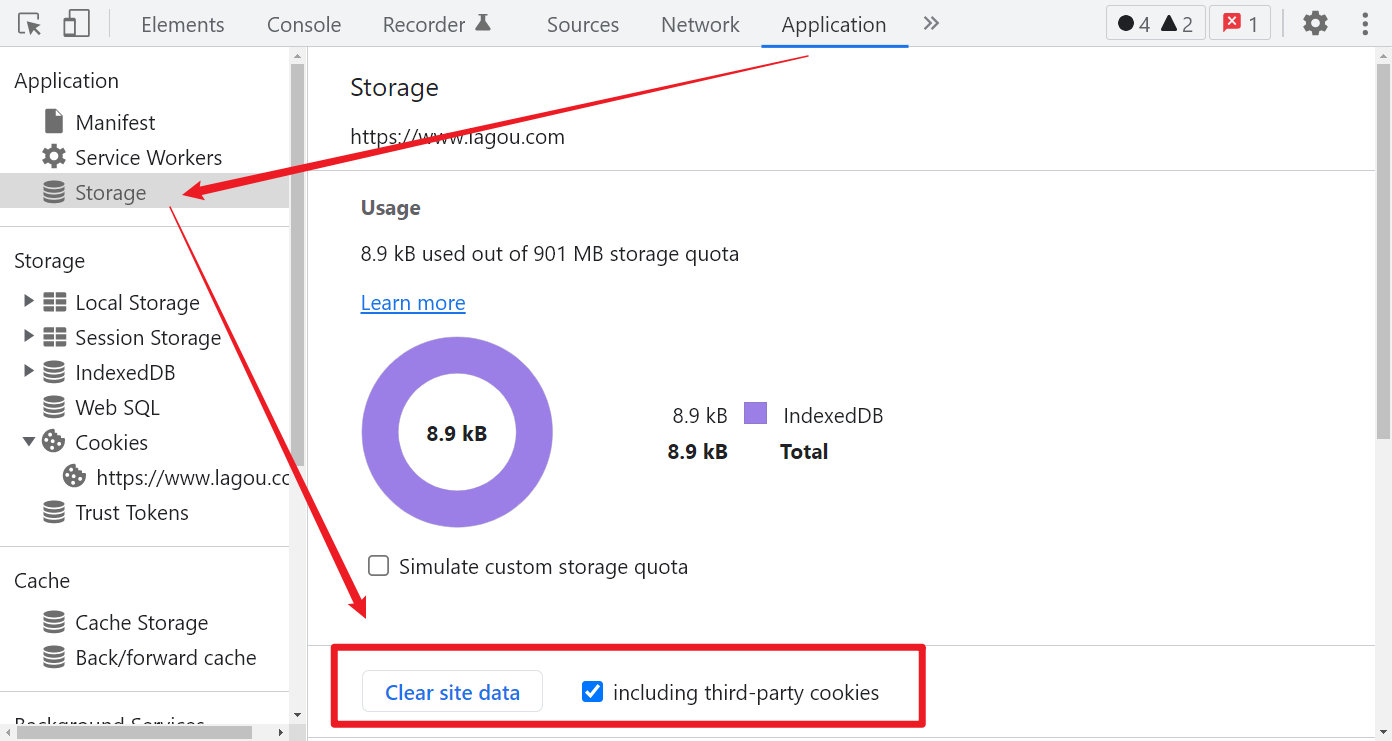Image resolution: width=1392 pixels, height=741 pixels.
Task: Enable Simulate custom storage quota checkbox
Action: [378, 566]
